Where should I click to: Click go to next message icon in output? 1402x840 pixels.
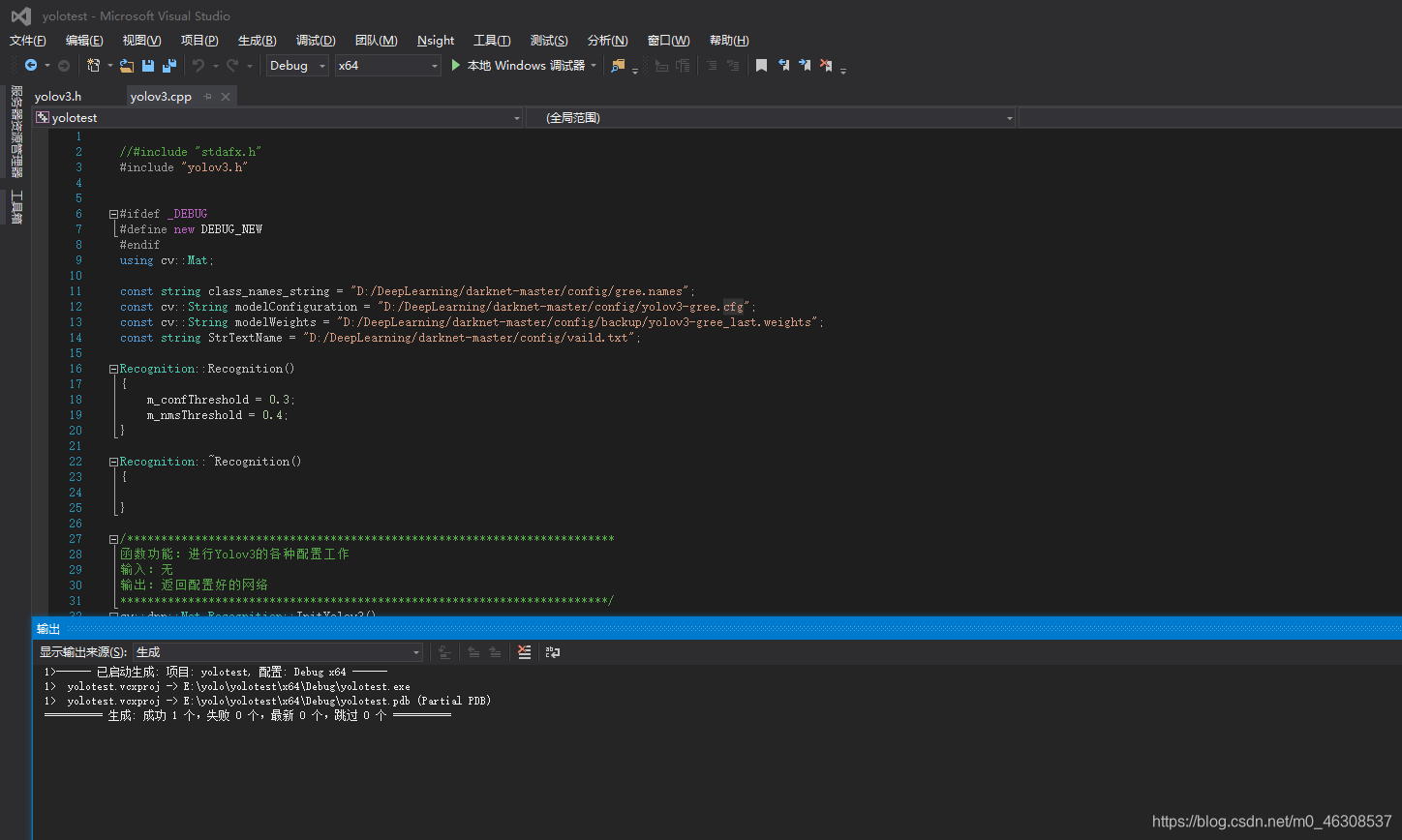495,652
